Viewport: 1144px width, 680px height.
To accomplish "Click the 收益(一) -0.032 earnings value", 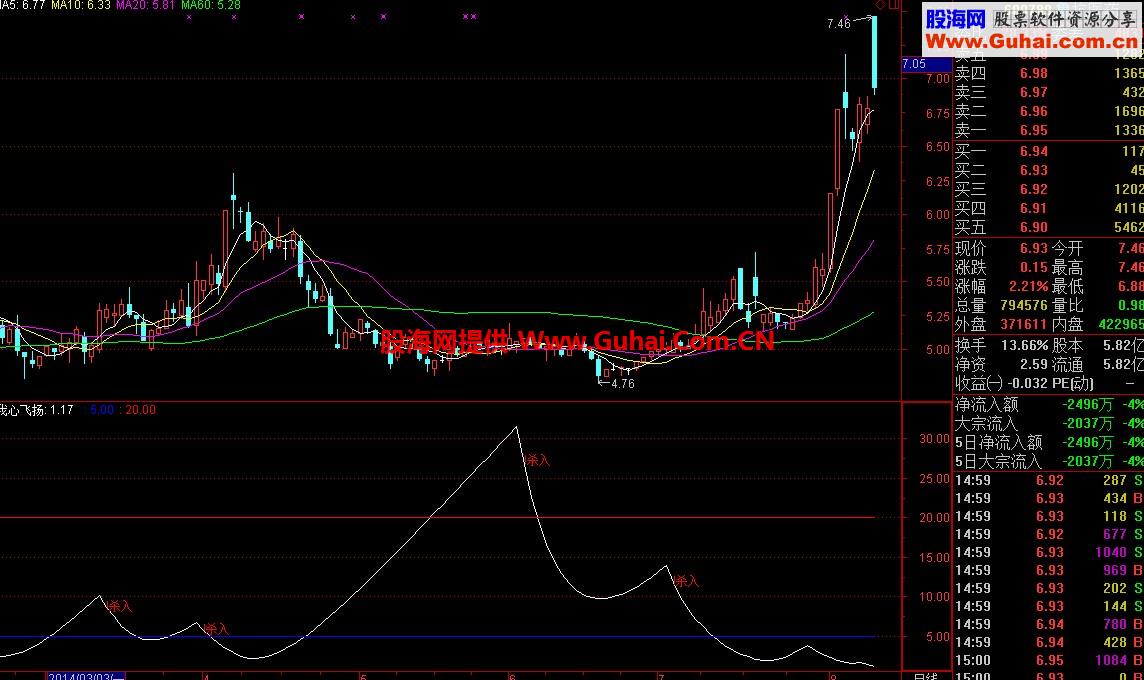I will click(1029, 383).
